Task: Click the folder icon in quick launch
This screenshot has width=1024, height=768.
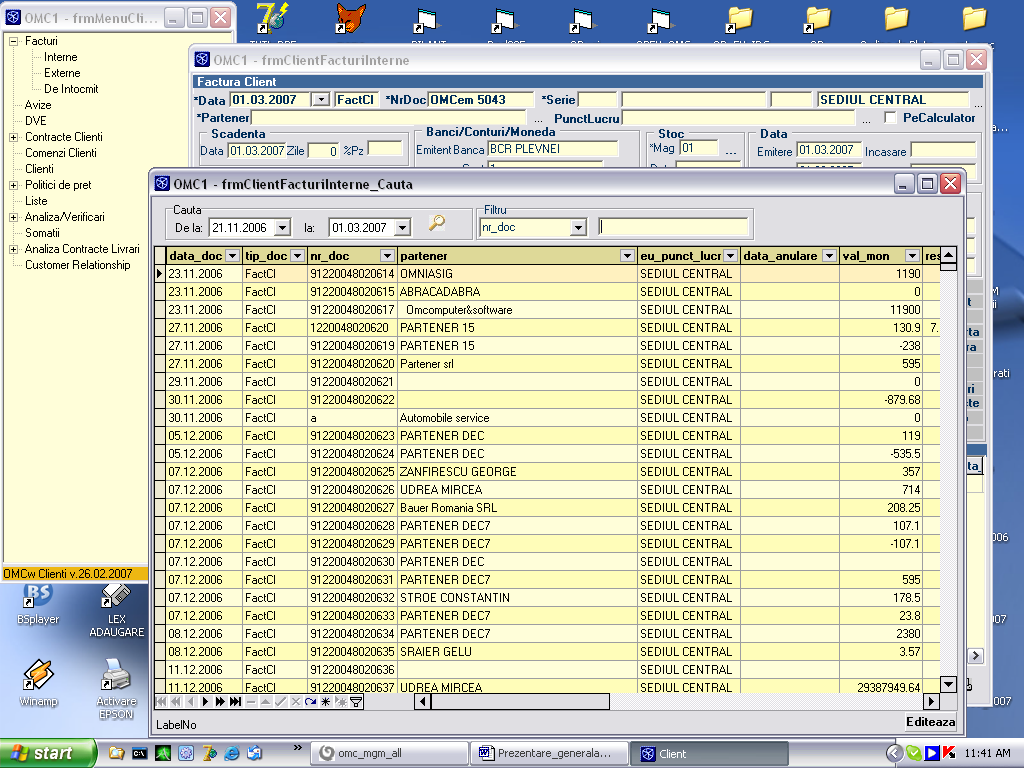Action: [116, 753]
